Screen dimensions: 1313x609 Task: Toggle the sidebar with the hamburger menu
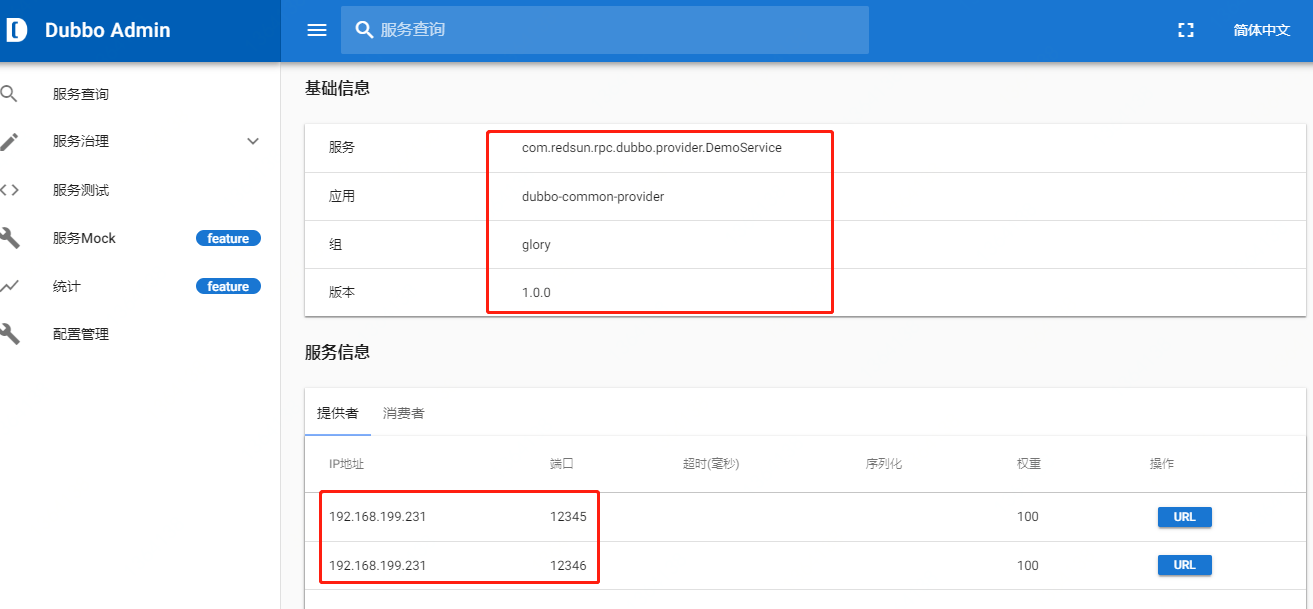click(x=316, y=30)
